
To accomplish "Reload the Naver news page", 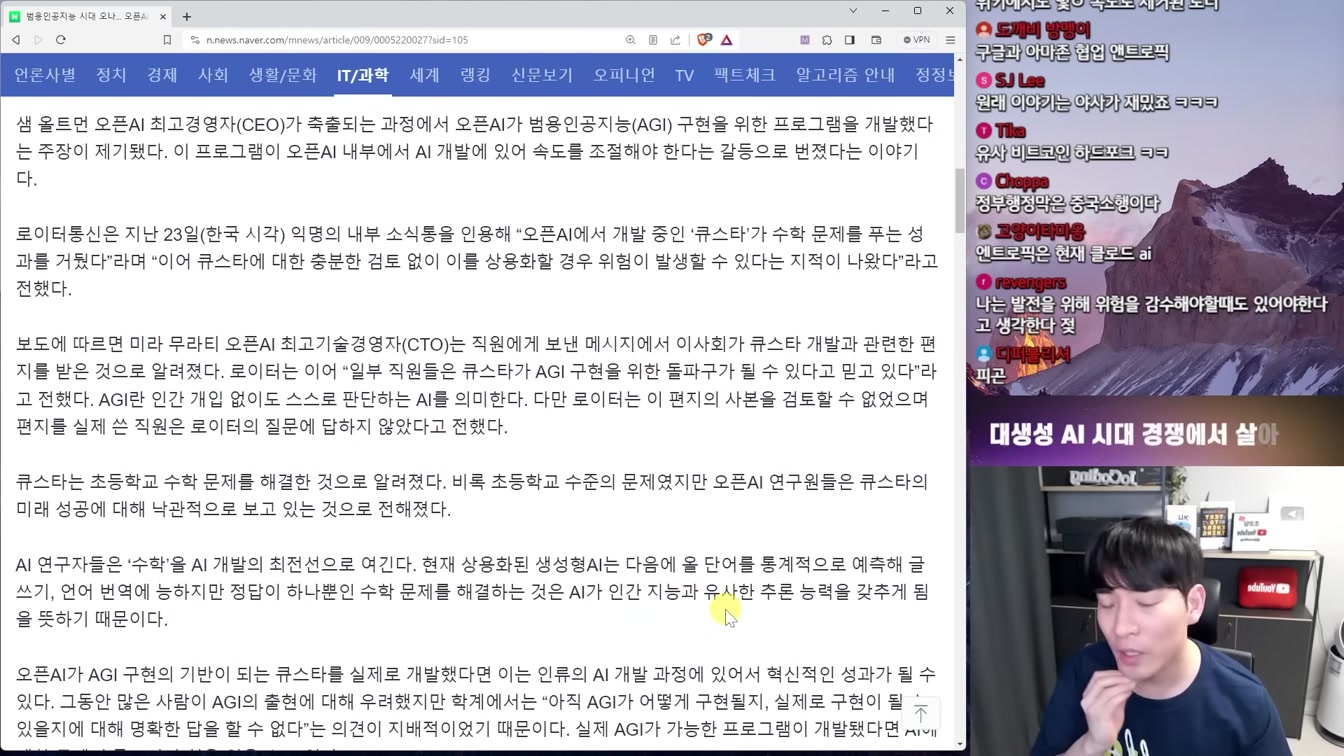I will tap(61, 40).
